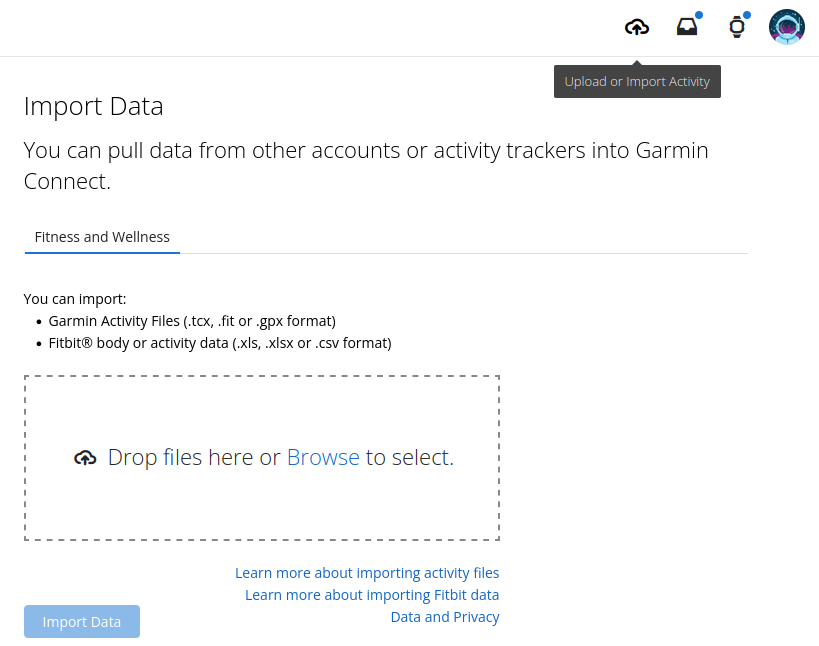Click the cloud upload icon in drop zone
Image resolution: width=819 pixels, height=646 pixels.
click(x=85, y=458)
